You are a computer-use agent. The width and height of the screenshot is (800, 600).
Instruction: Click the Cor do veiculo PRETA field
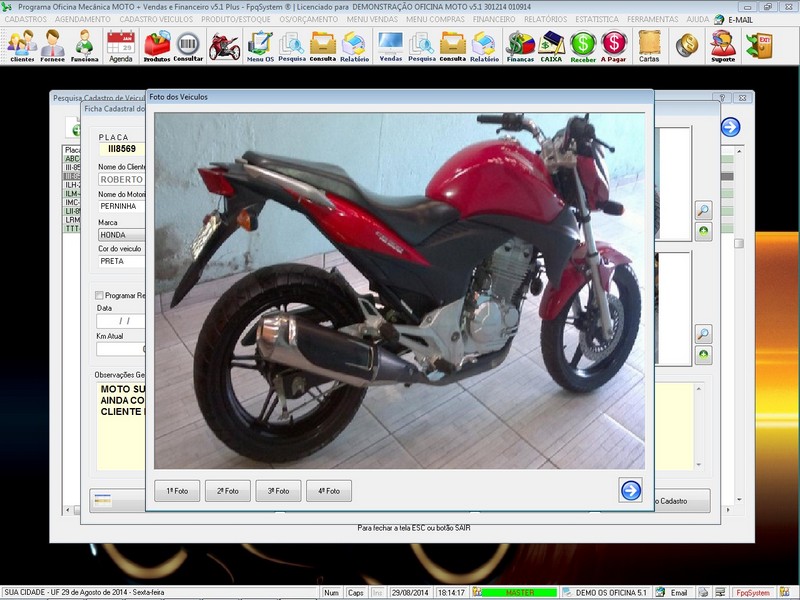[x=121, y=261]
